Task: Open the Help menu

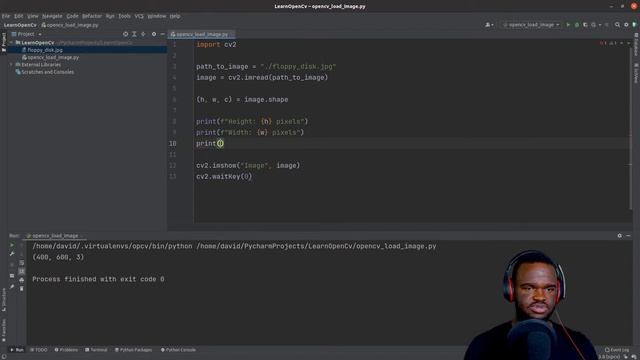Action: [175, 16]
